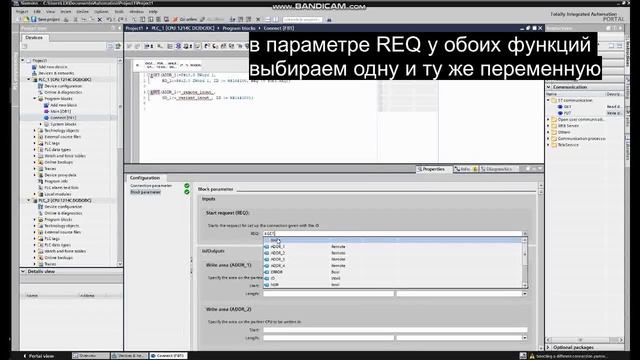Click the ADDR_2 Start input field
Screen dimensions: 640x360
(395, 330)
